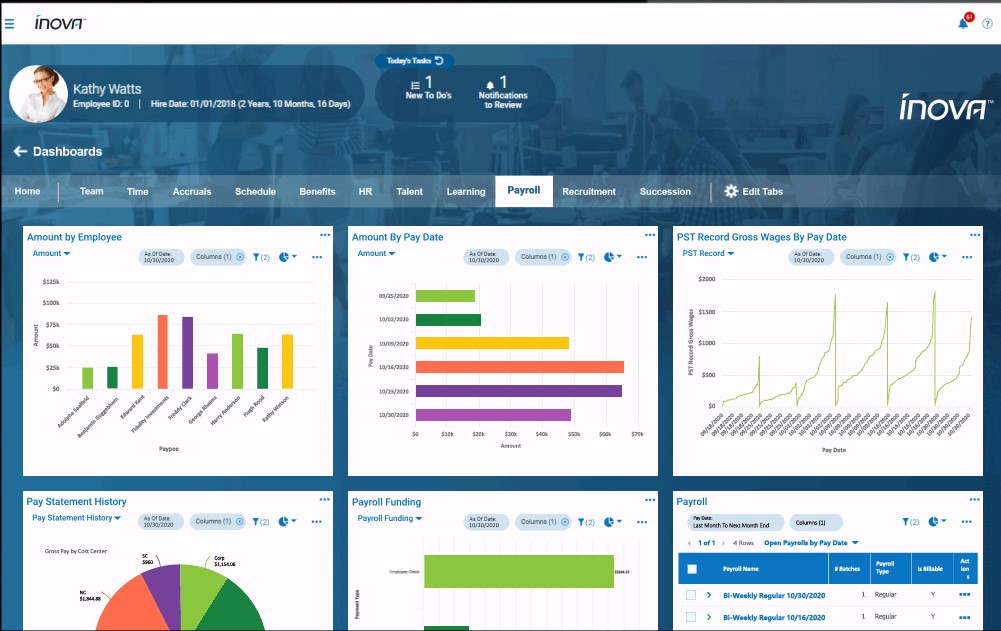Viewport: 1001px width, 631px height.
Task: Refresh Today's Tasks
Action: pos(438,61)
